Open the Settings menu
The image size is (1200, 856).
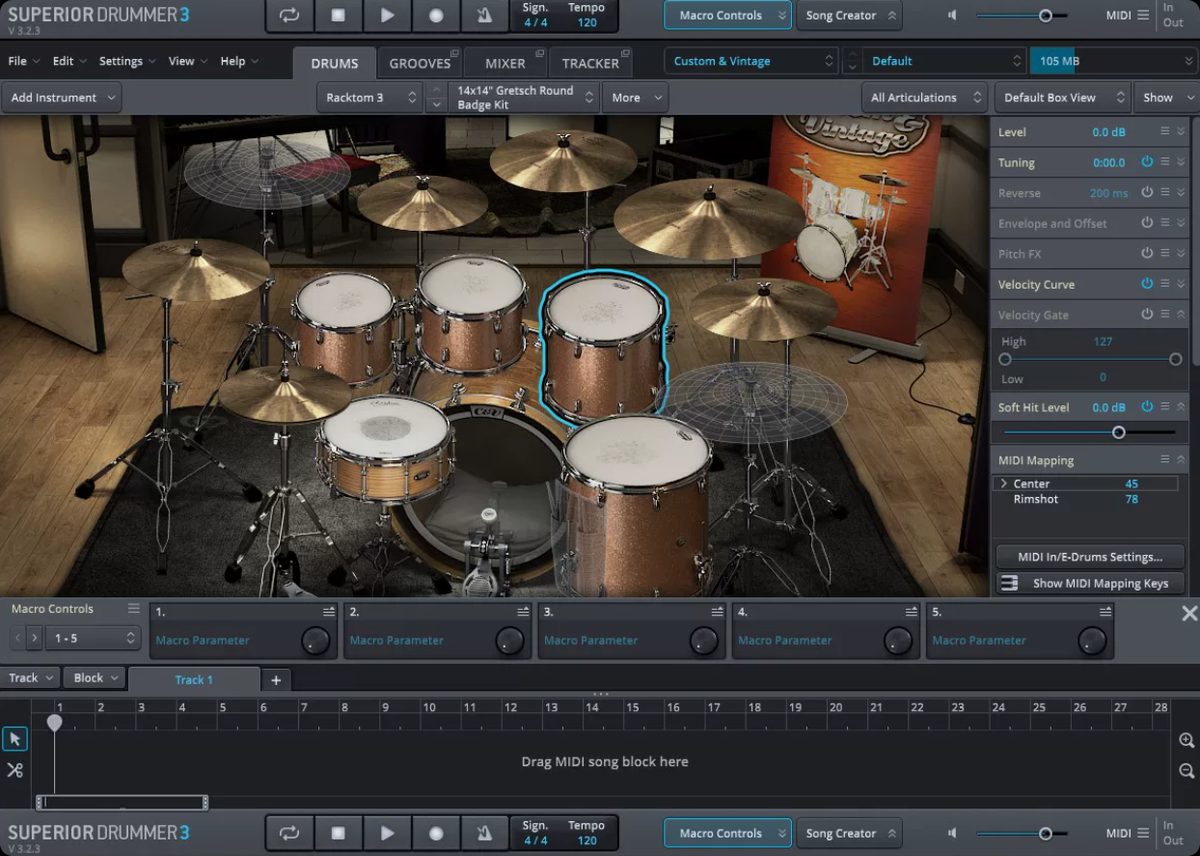coord(127,61)
